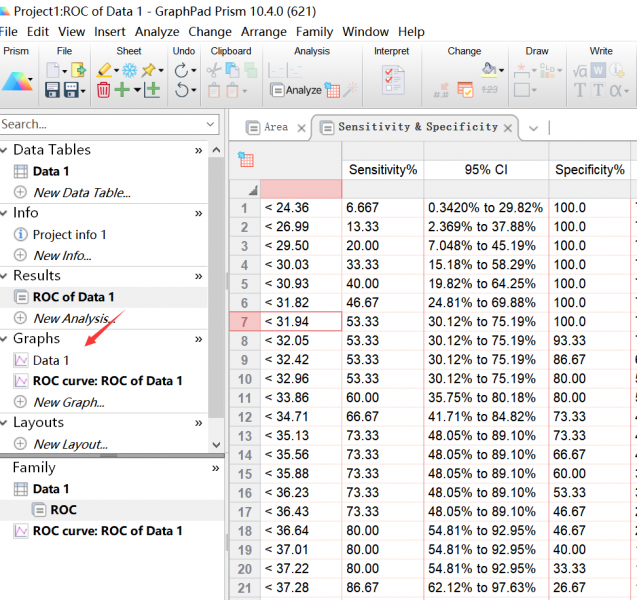Open the Search box dropdown arrow
The height and width of the screenshot is (600, 637).
tap(210, 124)
